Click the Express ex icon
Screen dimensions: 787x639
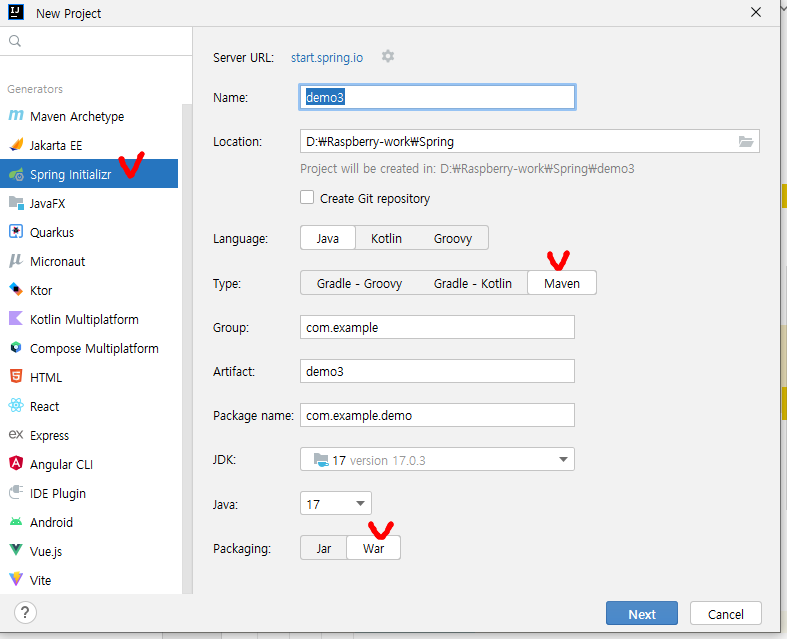click(x=16, y=434)
